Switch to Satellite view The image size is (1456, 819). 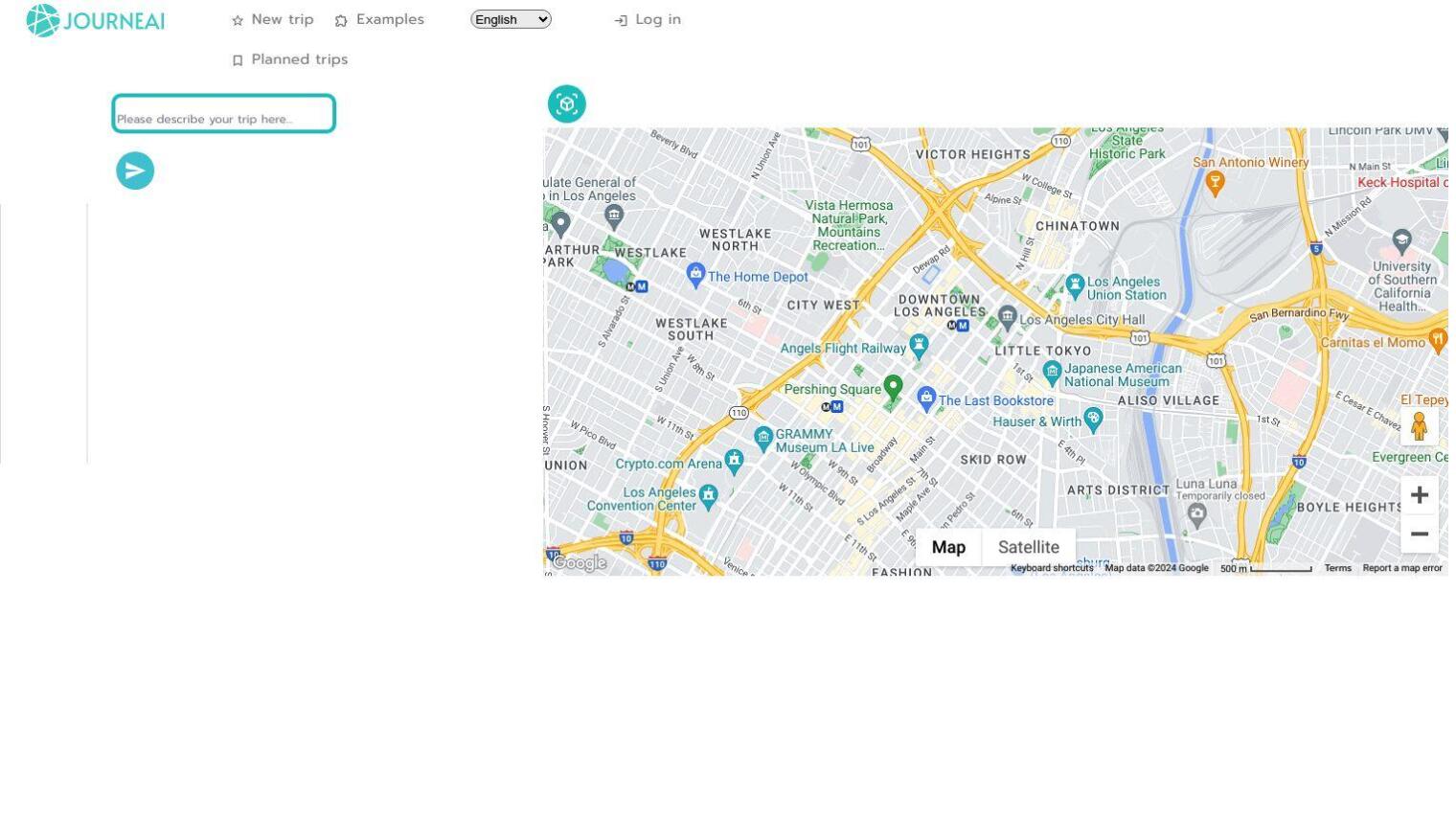(1029, 547)
